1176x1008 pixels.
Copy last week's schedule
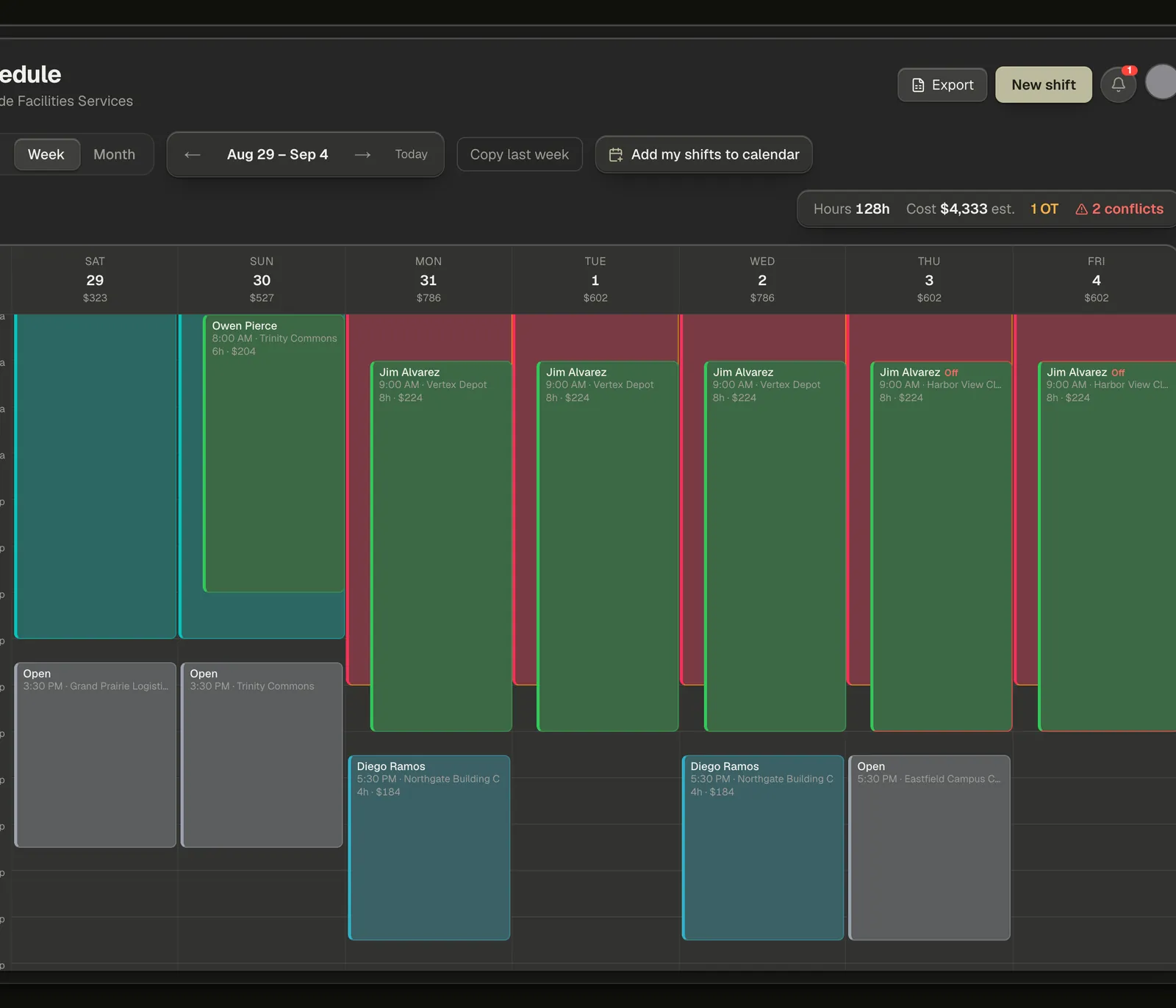click(520, 154)
